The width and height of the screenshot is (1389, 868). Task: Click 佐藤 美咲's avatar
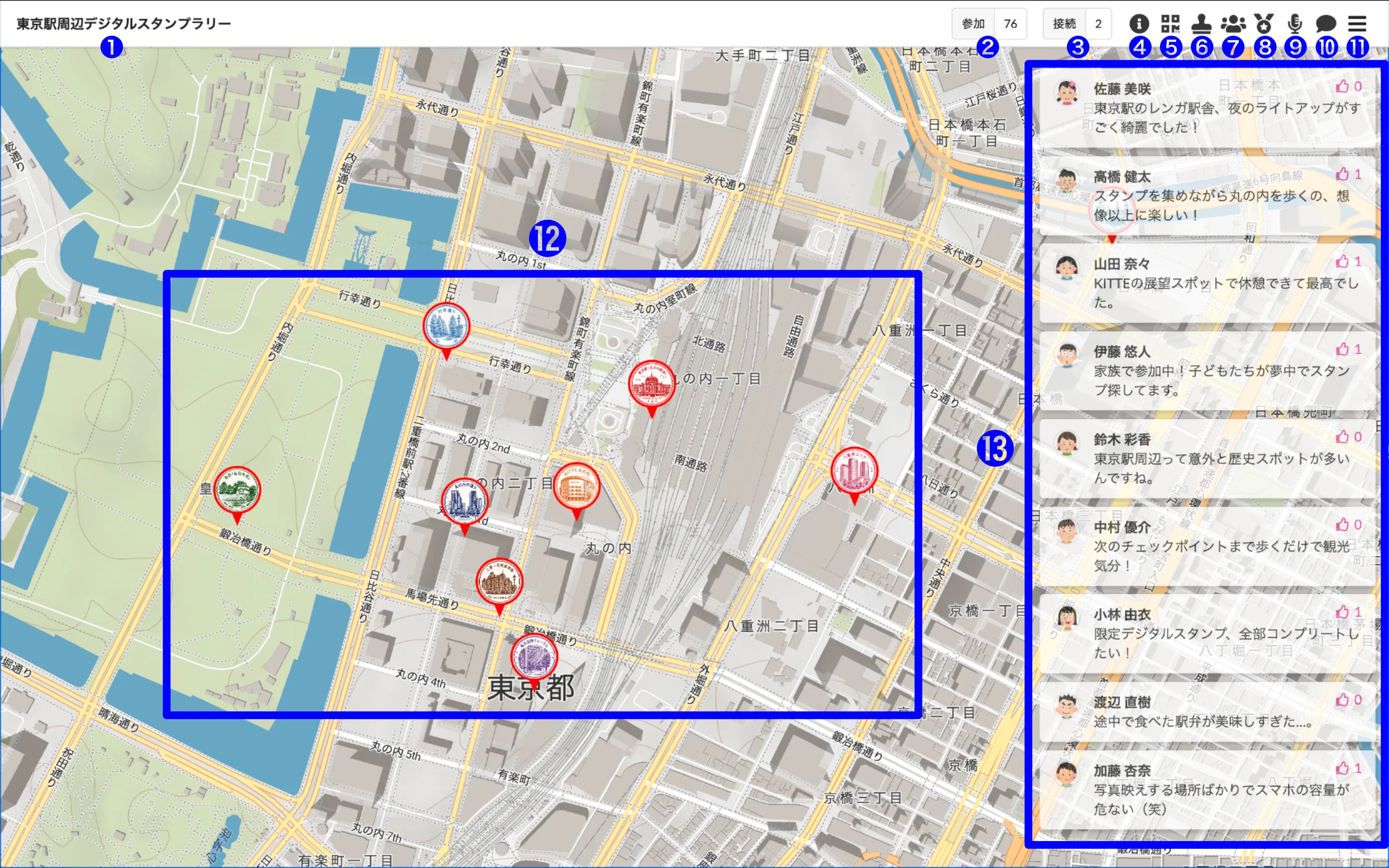[x=1067, y=93]
